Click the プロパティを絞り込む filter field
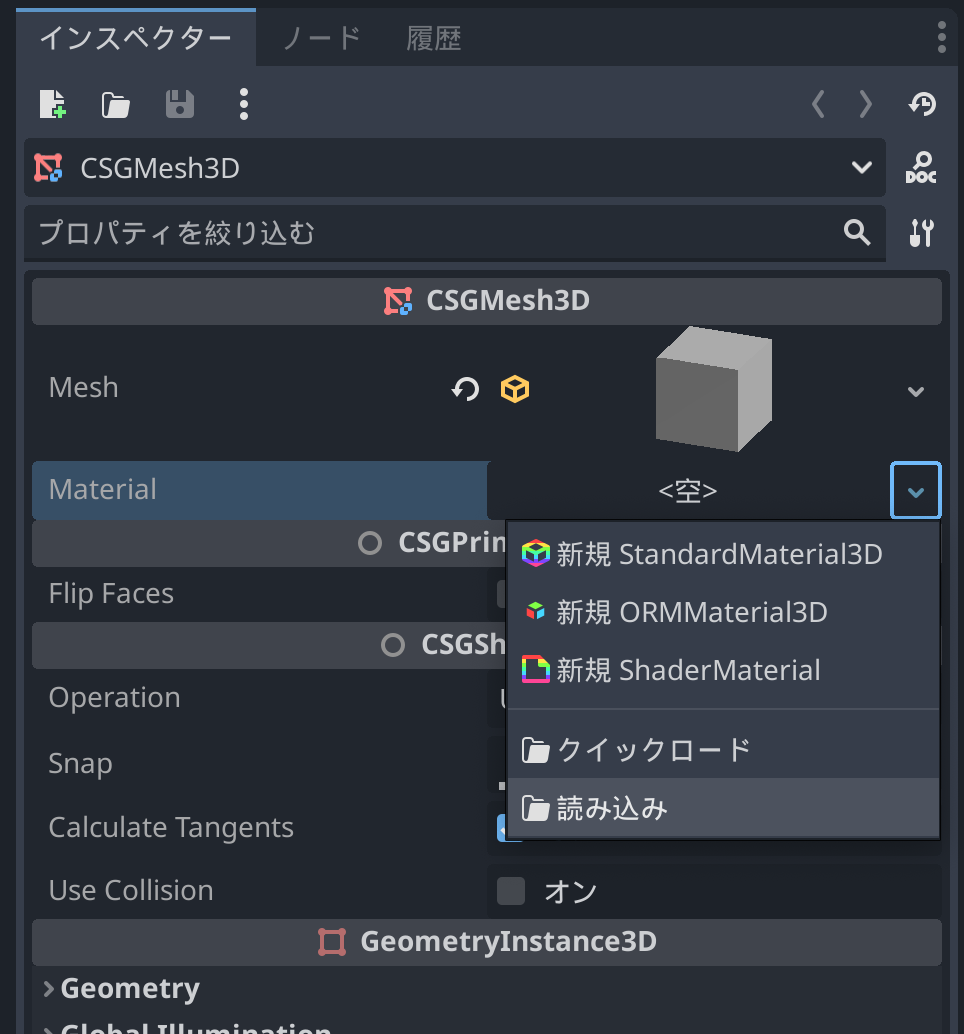The width and height of the screenshot is (964, 1034). 430,233
